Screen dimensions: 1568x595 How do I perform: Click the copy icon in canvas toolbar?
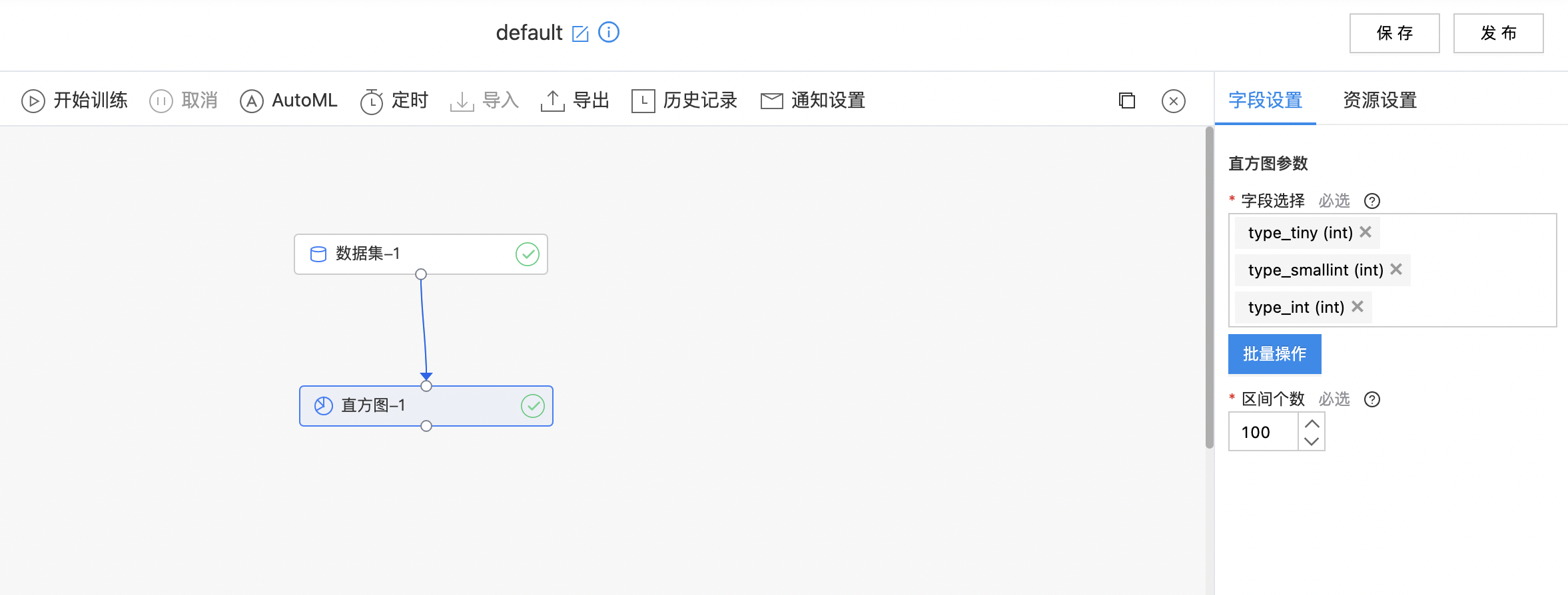[x=1127, y=100]
